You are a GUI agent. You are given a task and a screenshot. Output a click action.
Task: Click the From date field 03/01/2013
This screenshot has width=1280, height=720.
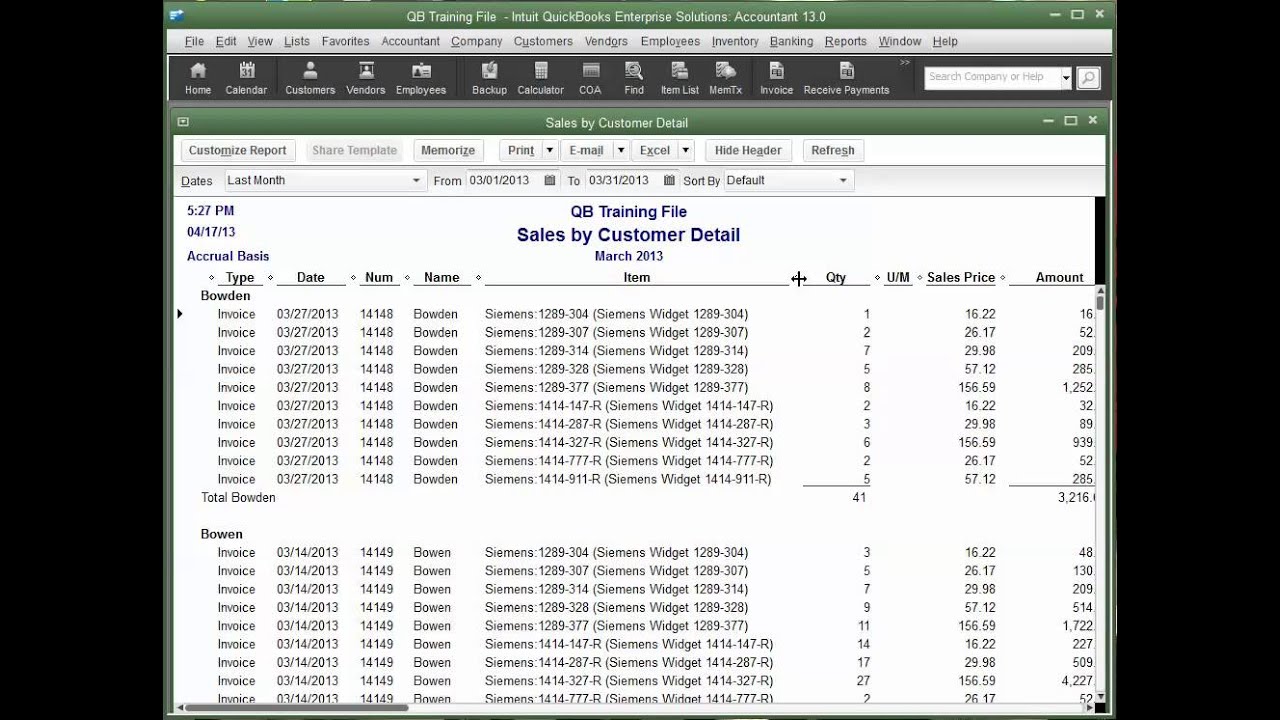[x=502, y=180]
